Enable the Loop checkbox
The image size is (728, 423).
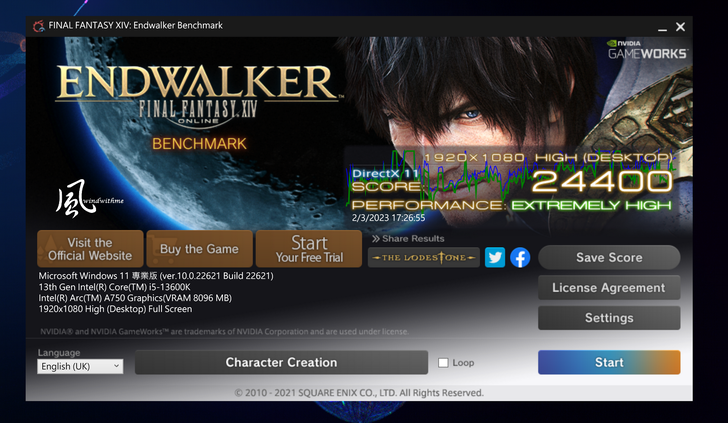coord(443,363)
